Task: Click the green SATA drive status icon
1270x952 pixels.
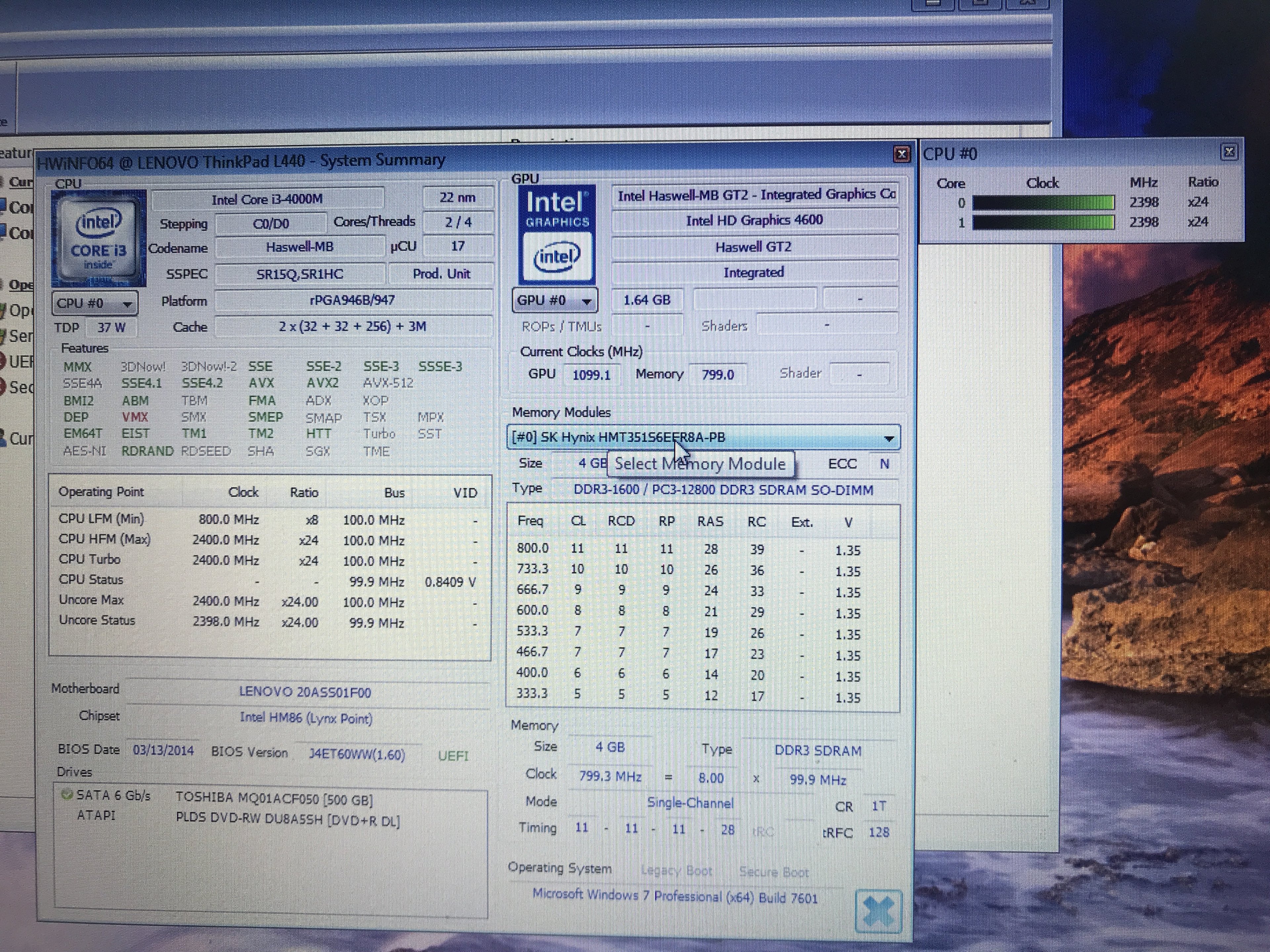Action: 66,795
